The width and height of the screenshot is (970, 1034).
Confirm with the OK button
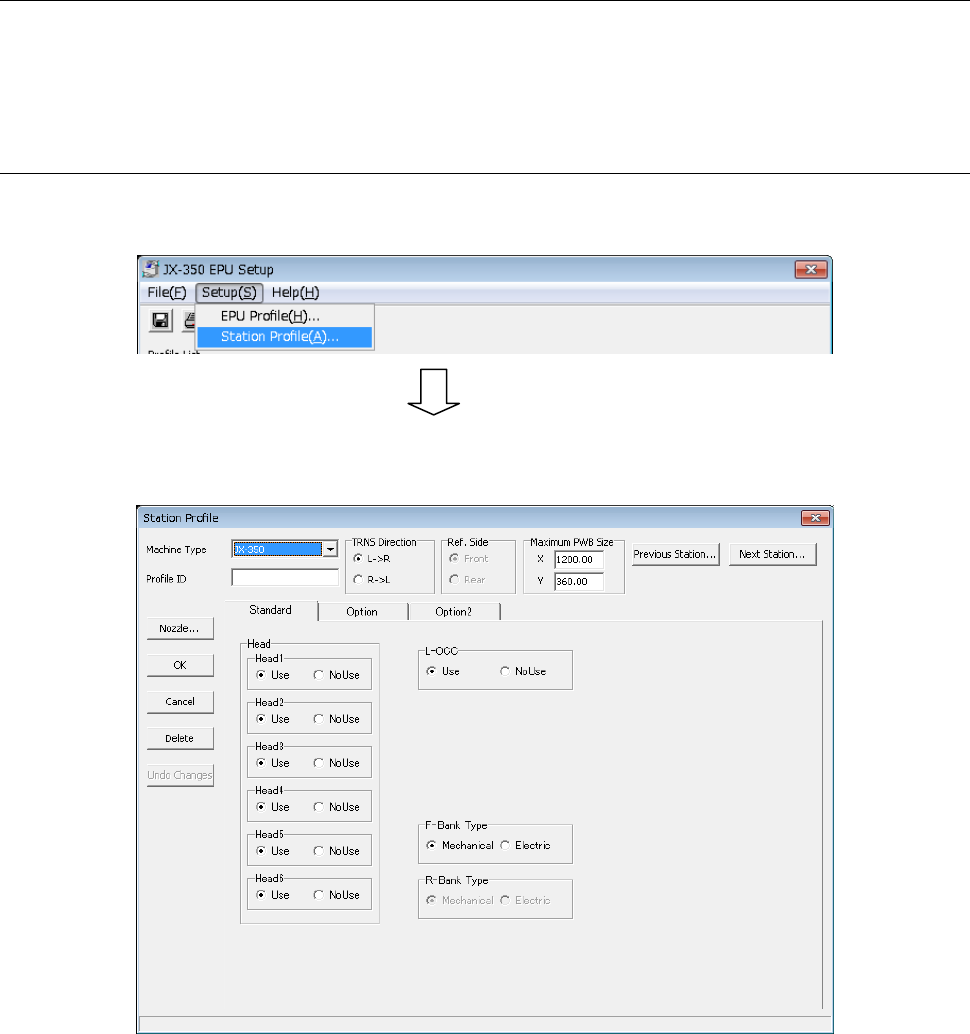(179, 665)
